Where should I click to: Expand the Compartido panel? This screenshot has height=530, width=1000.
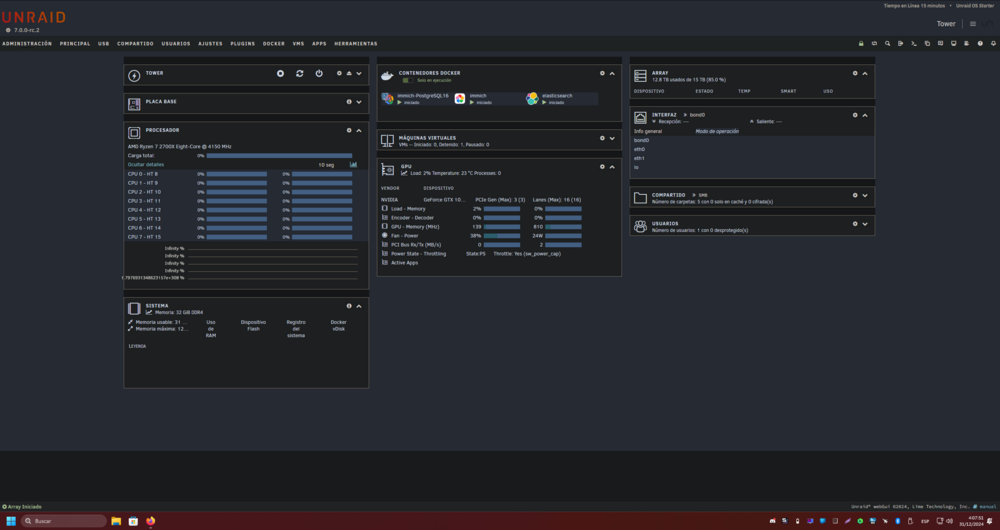pos(865,195)
